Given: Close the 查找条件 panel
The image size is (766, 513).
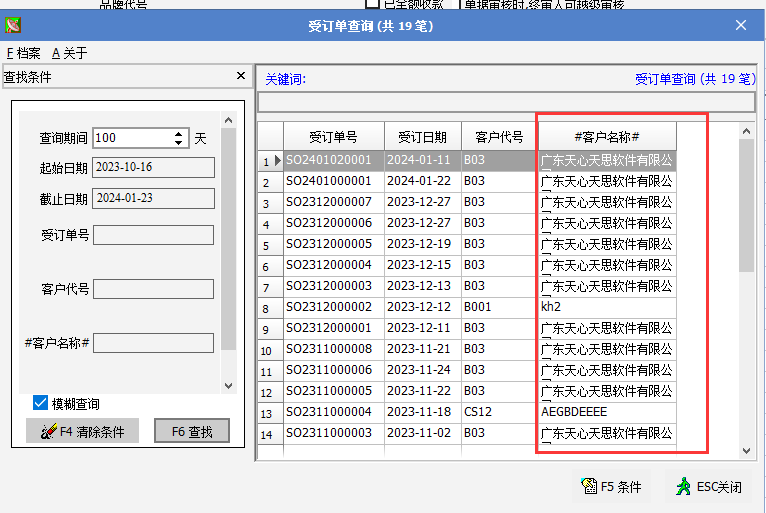Looking at the screenshot, I should (x=240, y=76).
